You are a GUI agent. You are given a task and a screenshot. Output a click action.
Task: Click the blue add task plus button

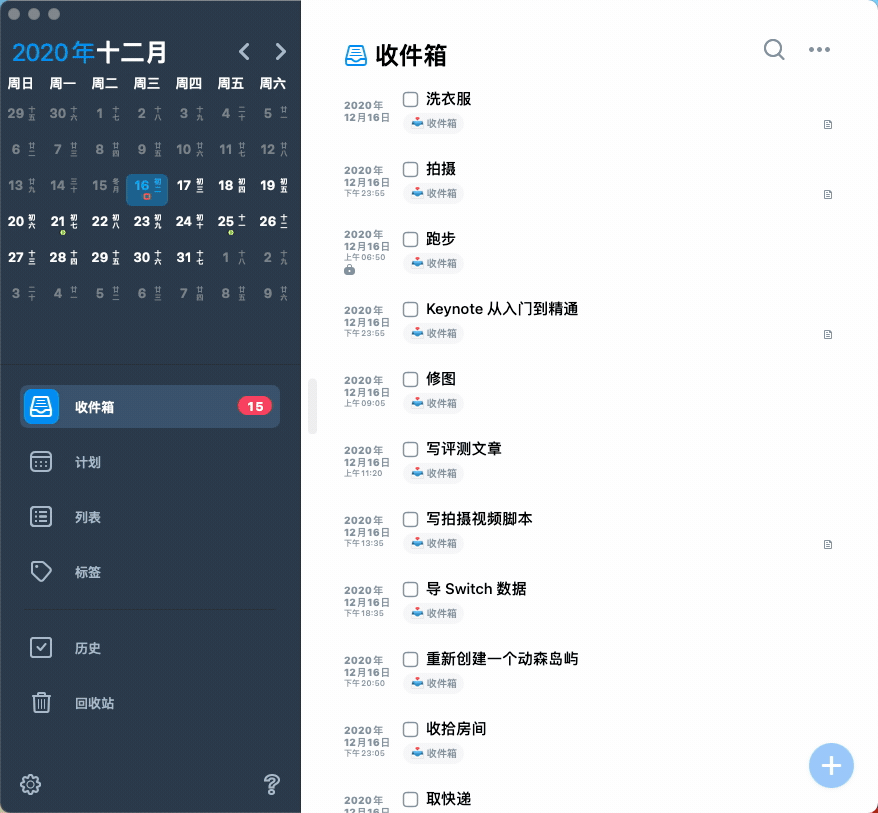pos(831,765)
